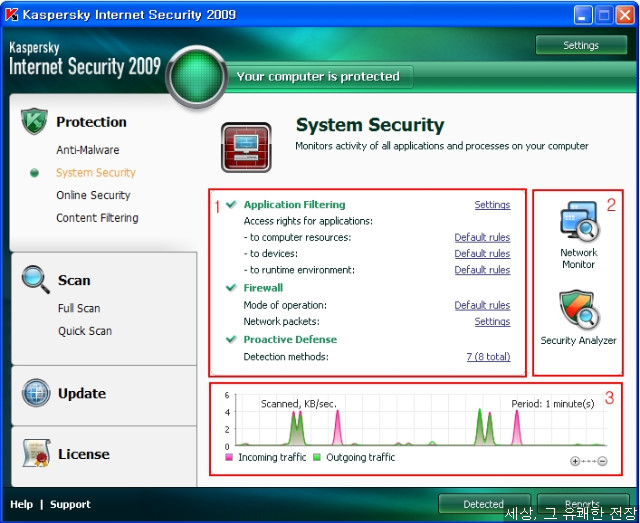640x523 pixels.
Task: Toggle Application Filtering green checkmark
Action: point(231,204)
